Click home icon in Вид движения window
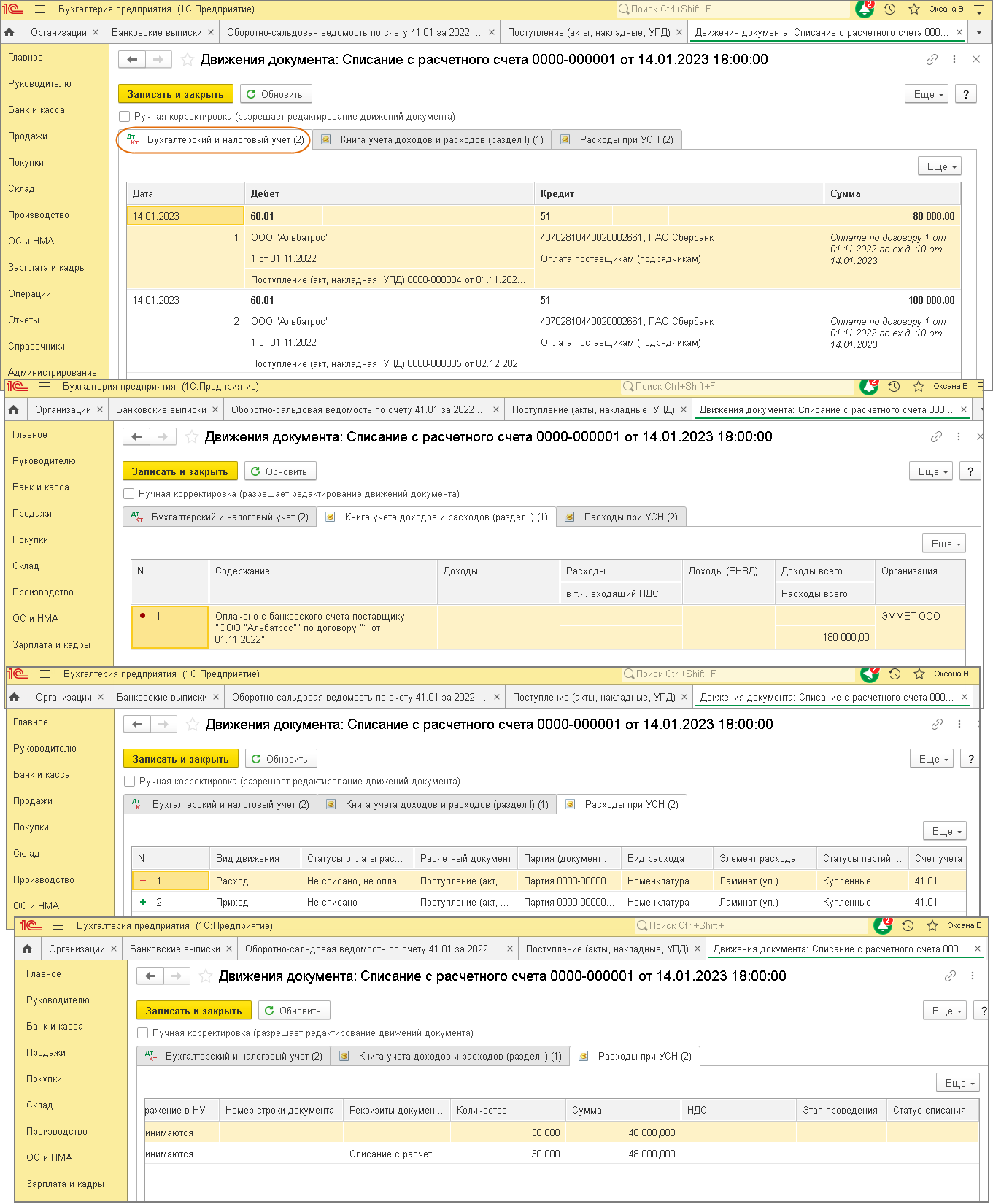Viewport: 993px width, 1204px height. [15, 697]
